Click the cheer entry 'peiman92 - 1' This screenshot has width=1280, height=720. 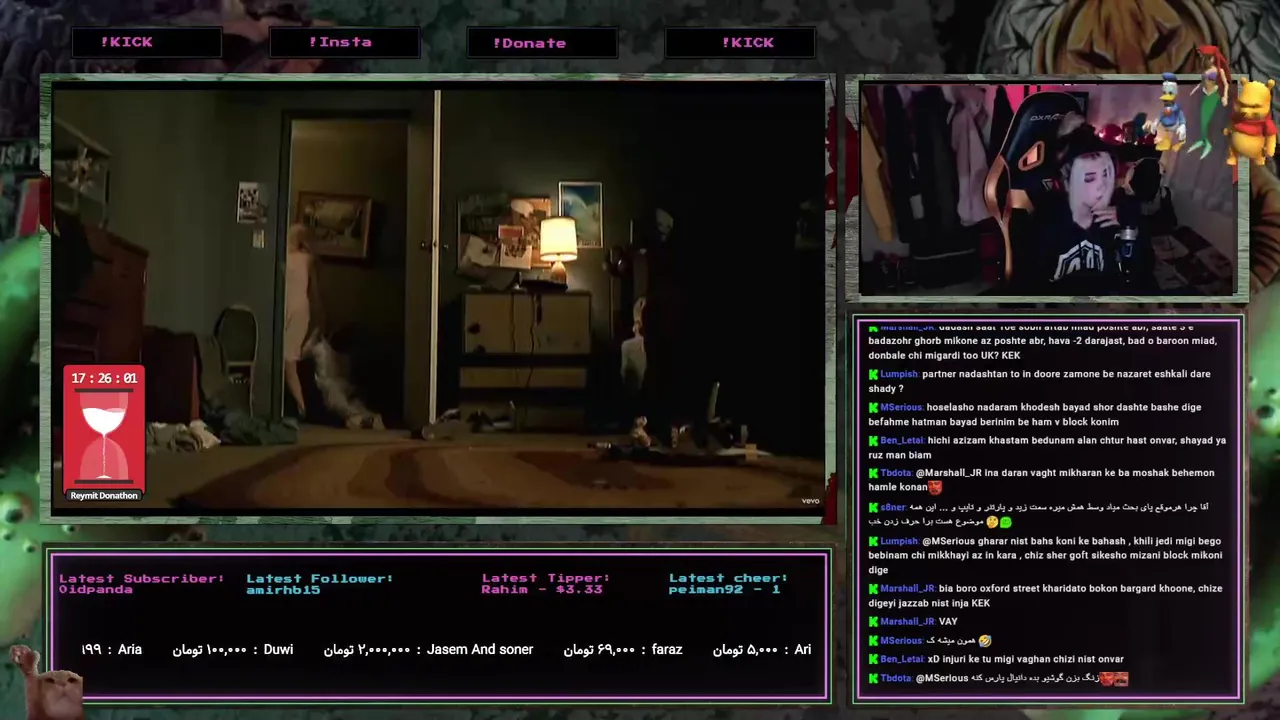coord(725,589)
